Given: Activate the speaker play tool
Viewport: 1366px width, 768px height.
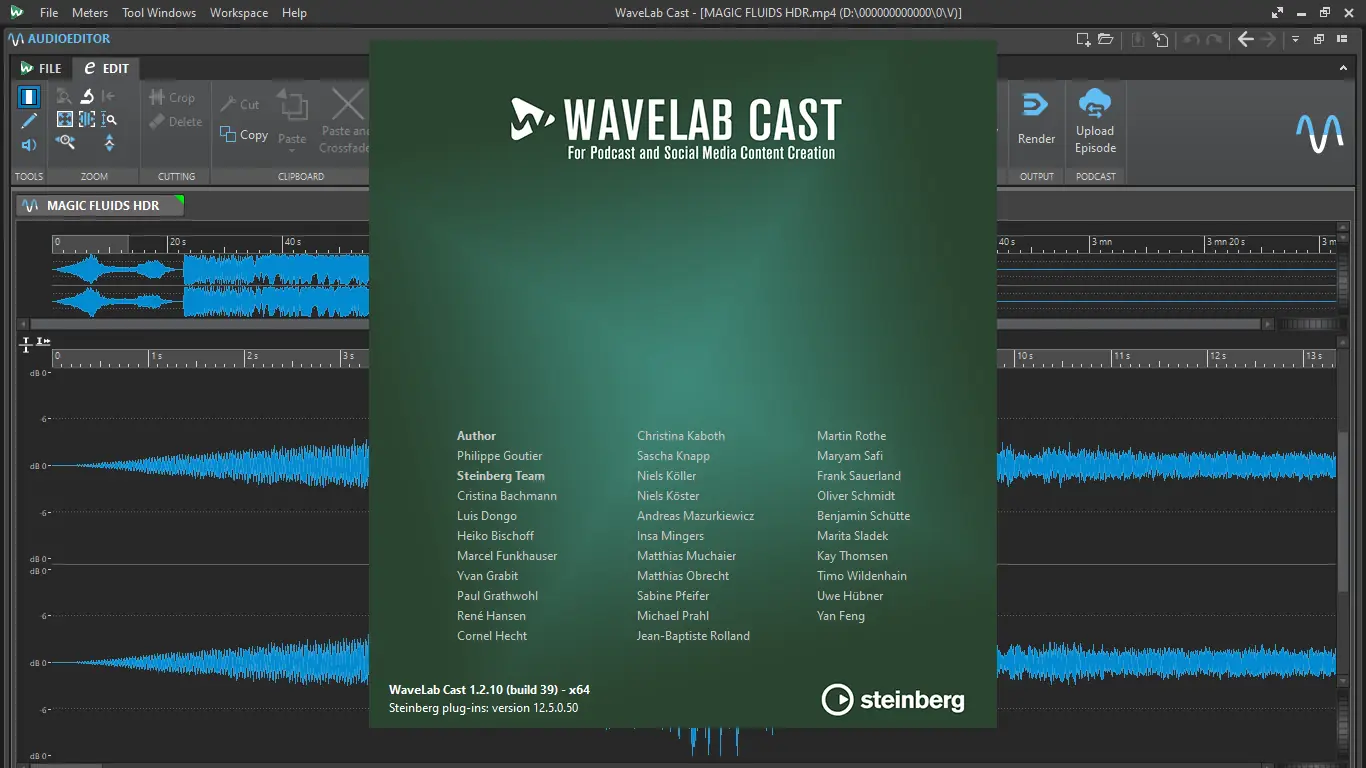Looking at the screenshot, I should [29, 145].
